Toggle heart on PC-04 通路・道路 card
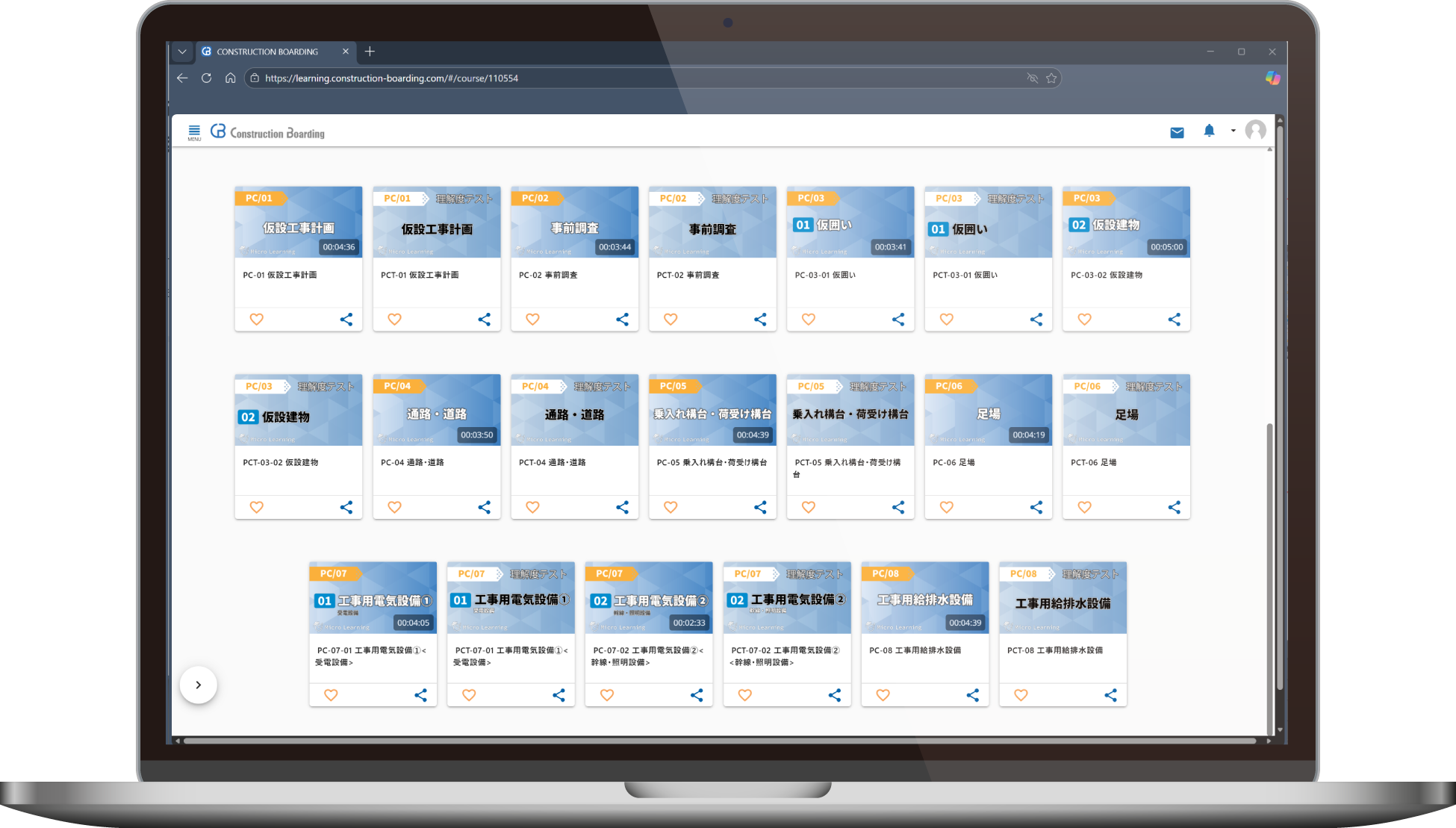The image size is (1456, 828). click(394, 507)
